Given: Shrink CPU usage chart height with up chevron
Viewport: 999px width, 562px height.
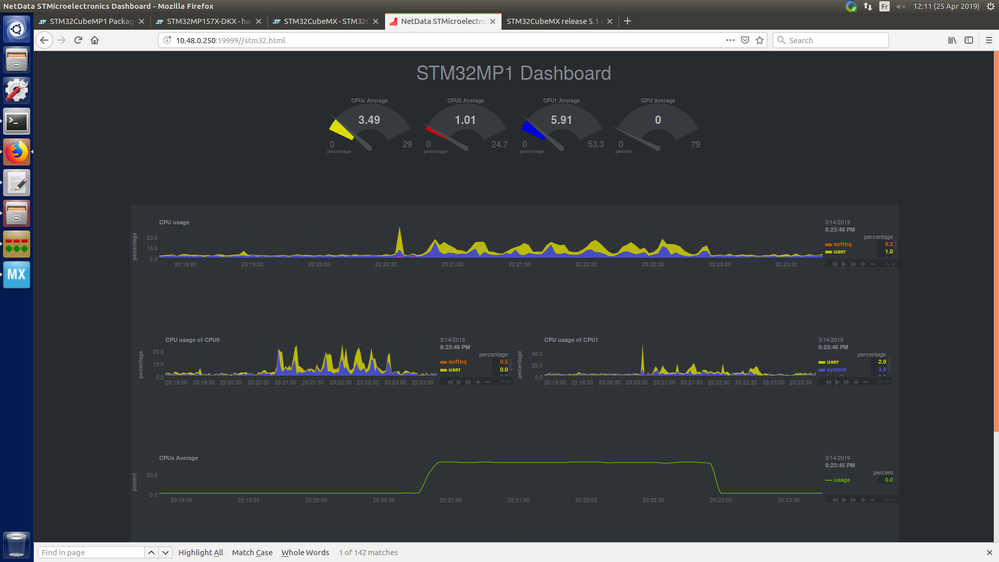Looking at the screenshot, I should click(888, 264).
